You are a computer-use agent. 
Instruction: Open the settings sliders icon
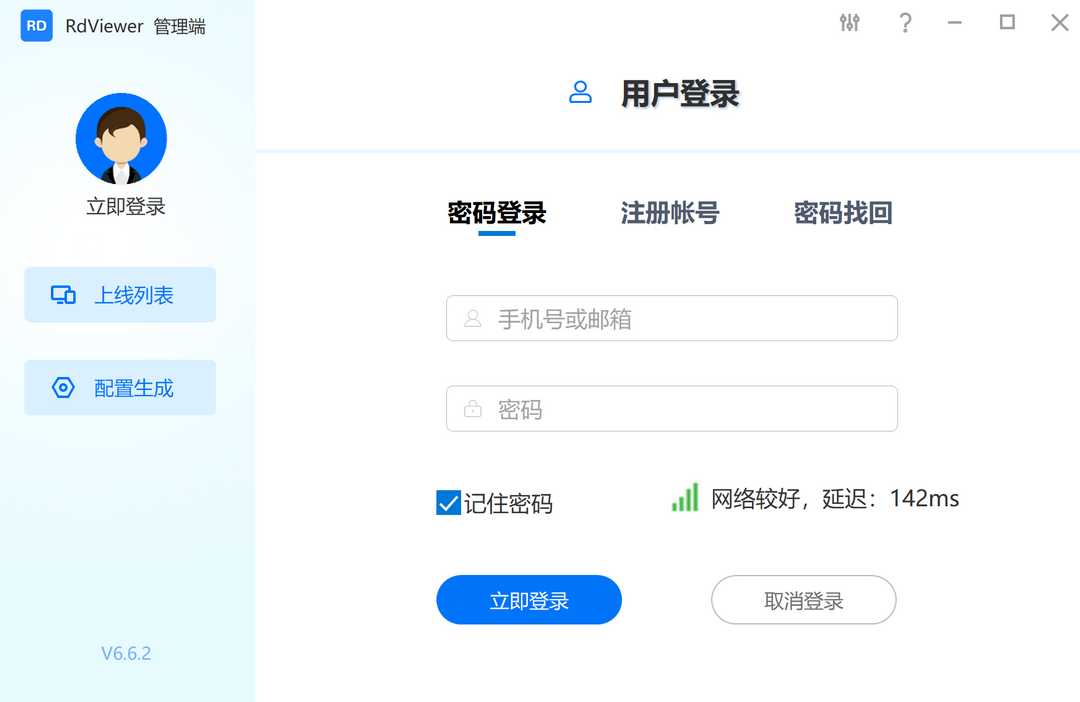849,23
